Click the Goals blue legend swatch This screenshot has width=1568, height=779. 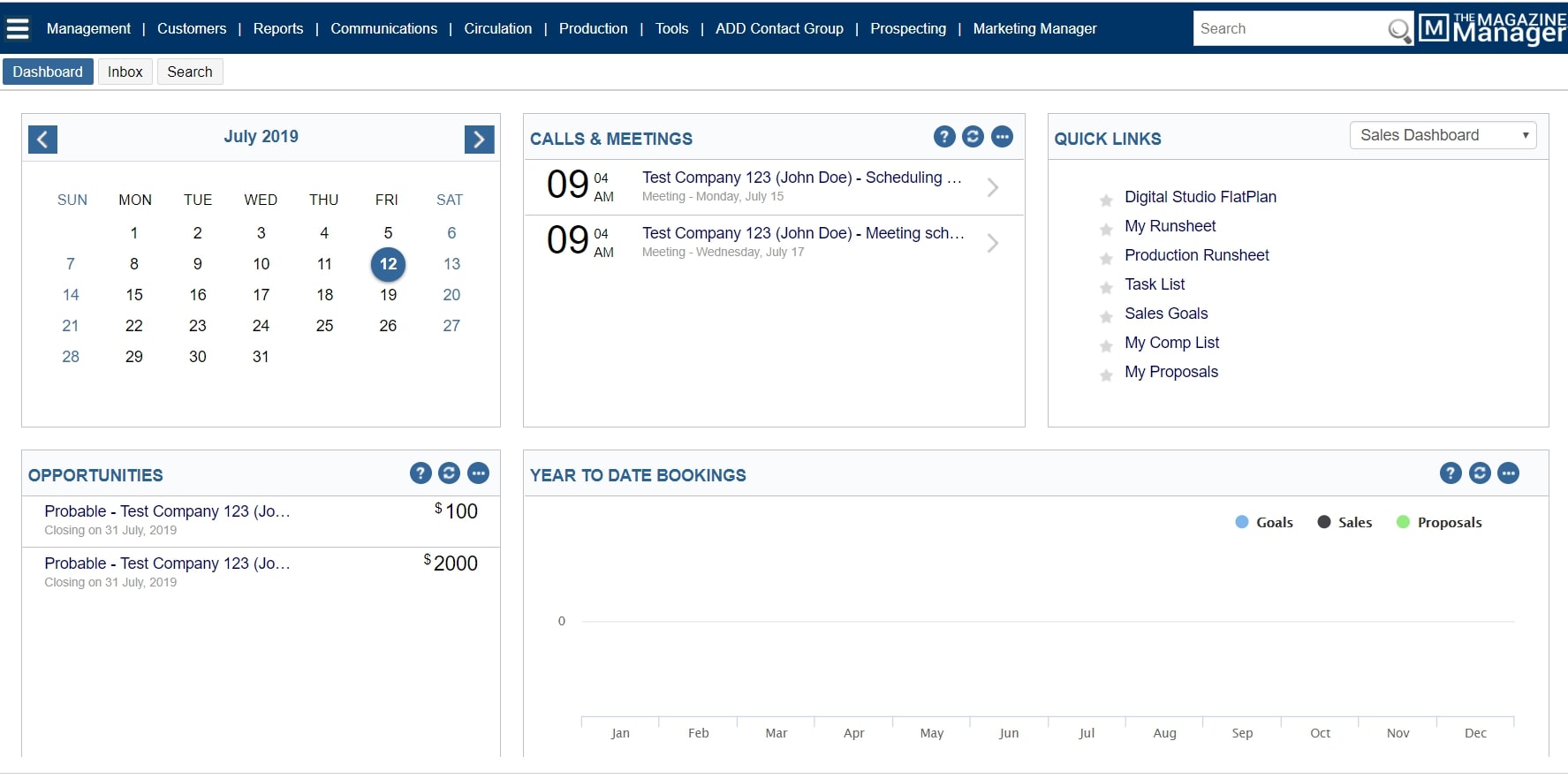click(x=1242, y=522)
